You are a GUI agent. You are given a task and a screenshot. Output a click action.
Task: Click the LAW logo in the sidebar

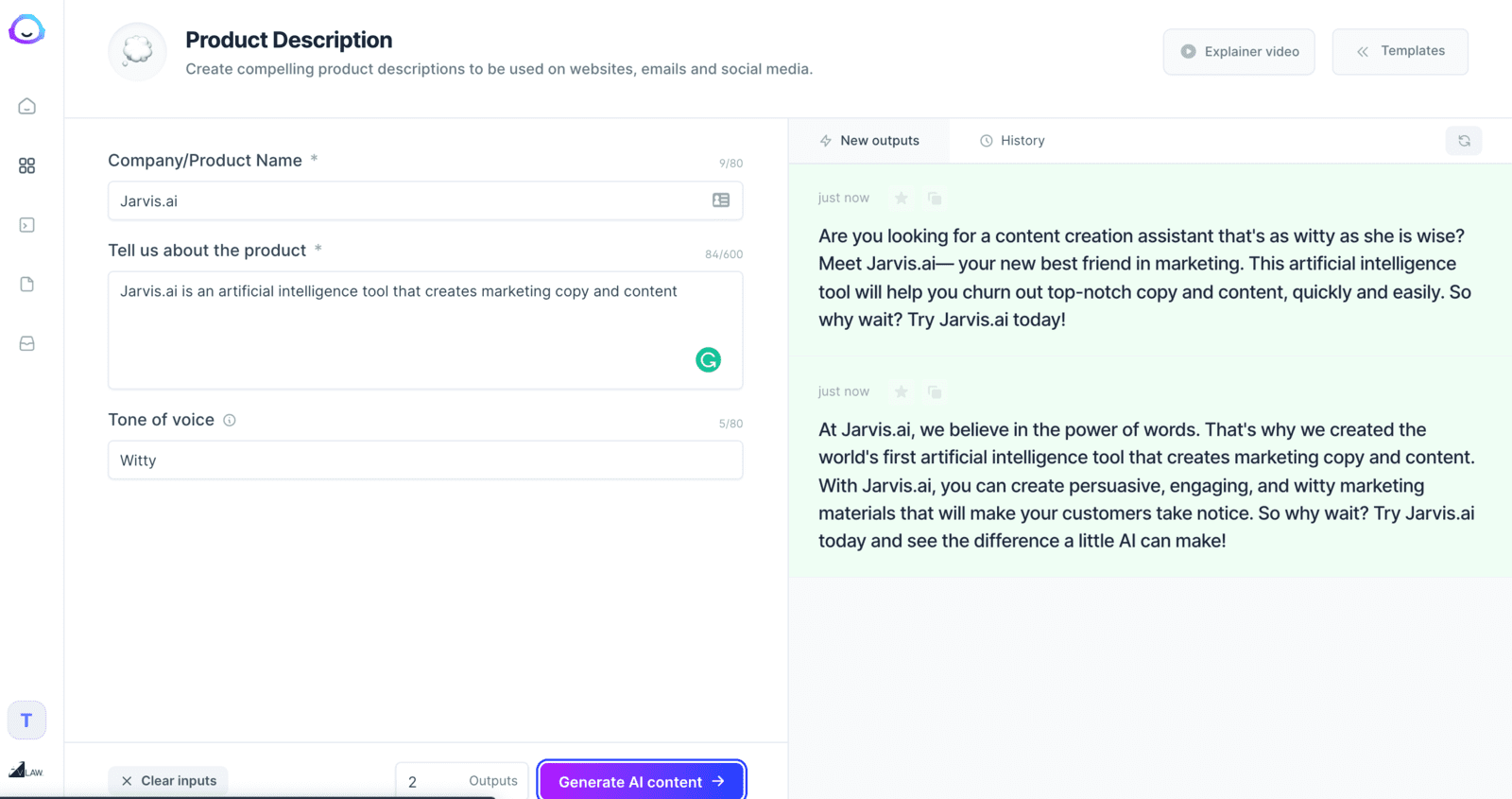(x=26, y=770)
